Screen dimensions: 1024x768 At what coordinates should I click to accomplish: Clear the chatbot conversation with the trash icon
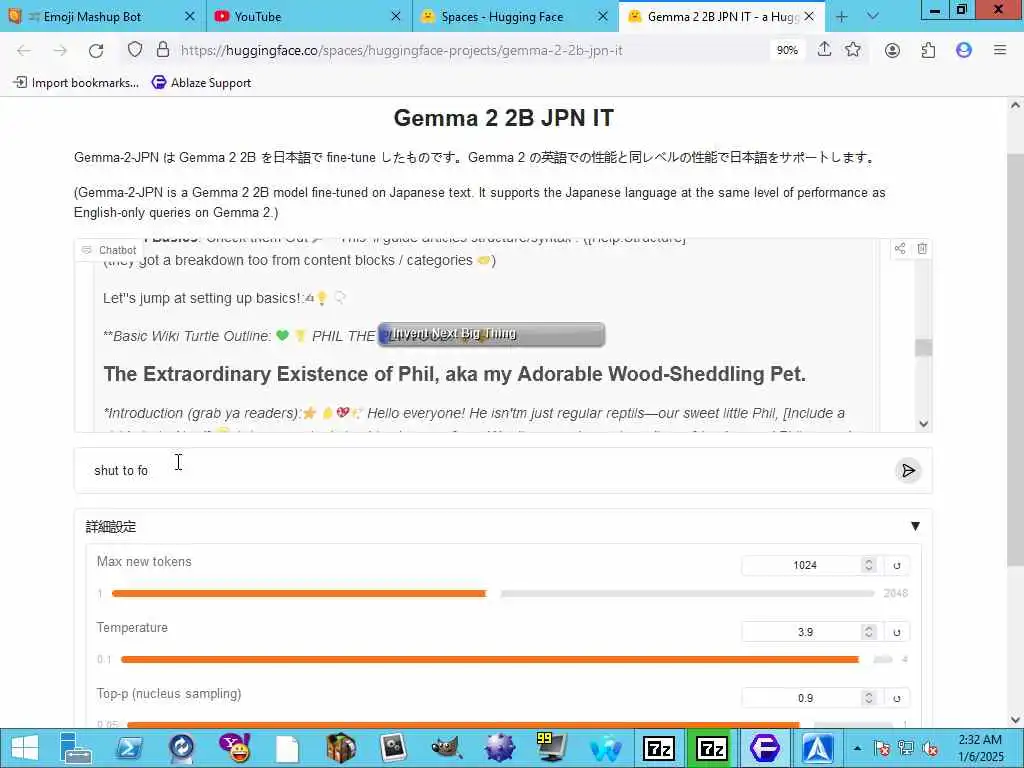click(x=922, y=248)
